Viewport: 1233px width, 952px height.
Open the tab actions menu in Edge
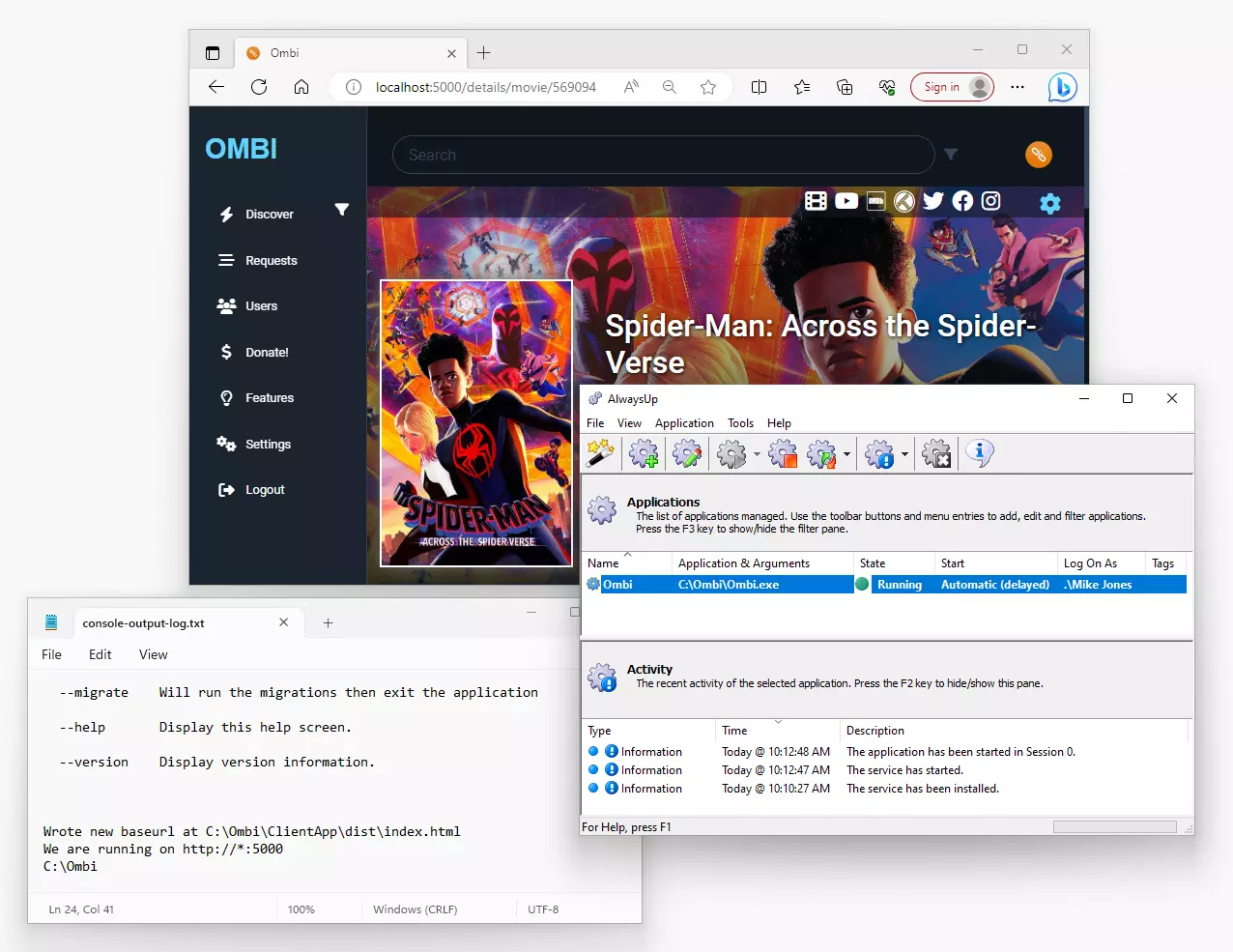tap(213, 53)
